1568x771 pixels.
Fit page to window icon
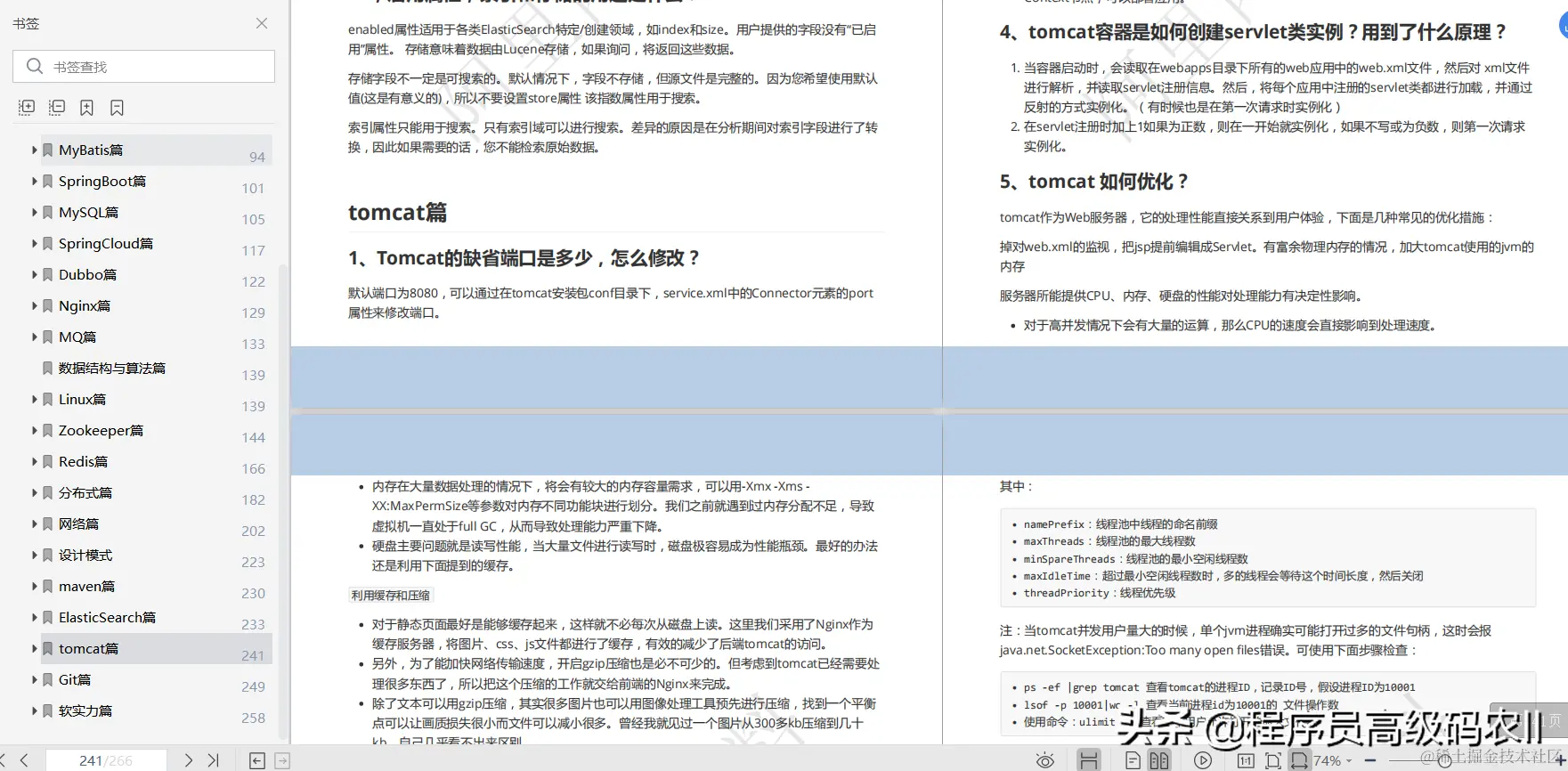pos(1273,760)
